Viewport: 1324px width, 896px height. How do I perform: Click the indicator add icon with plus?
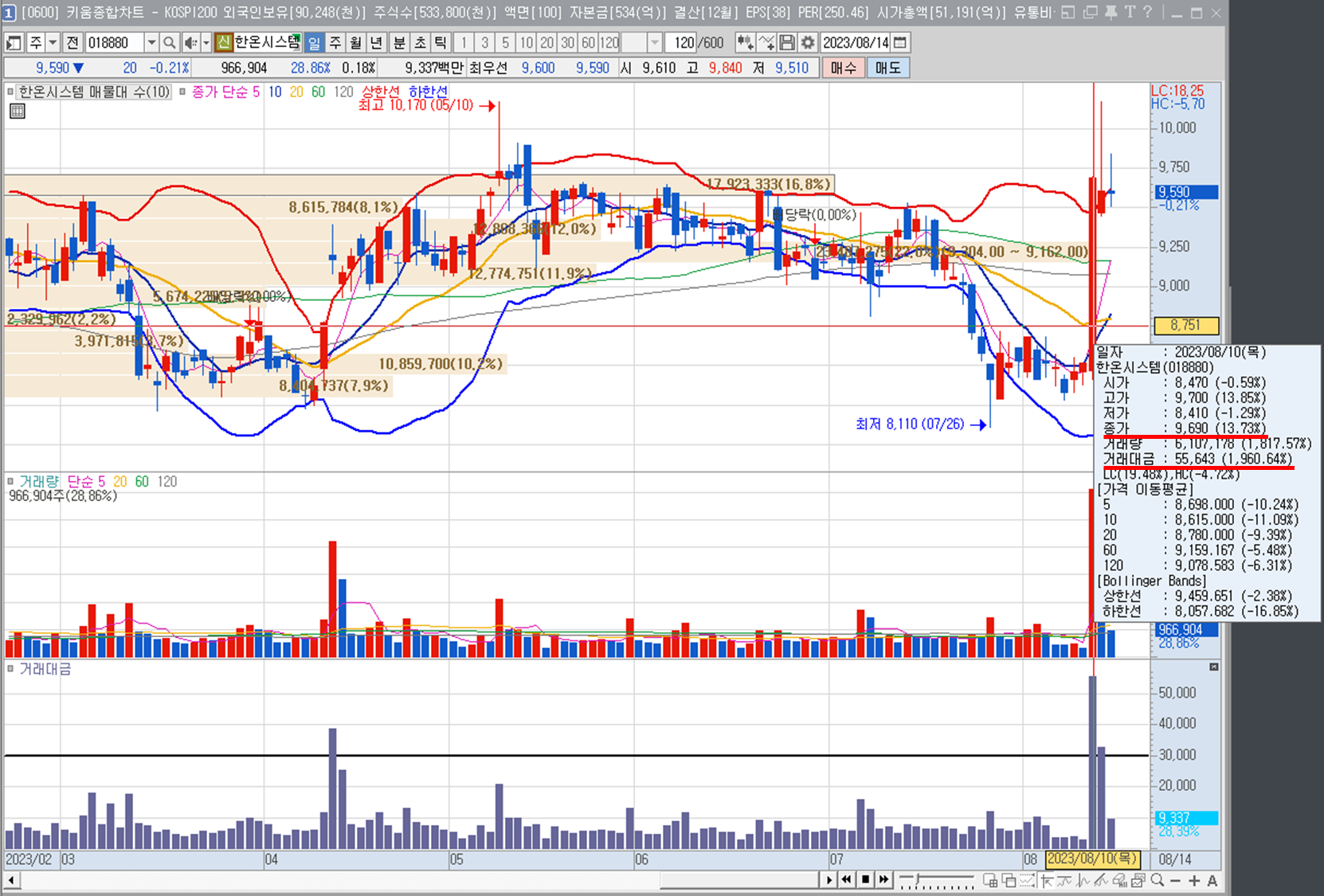point(766,42)
